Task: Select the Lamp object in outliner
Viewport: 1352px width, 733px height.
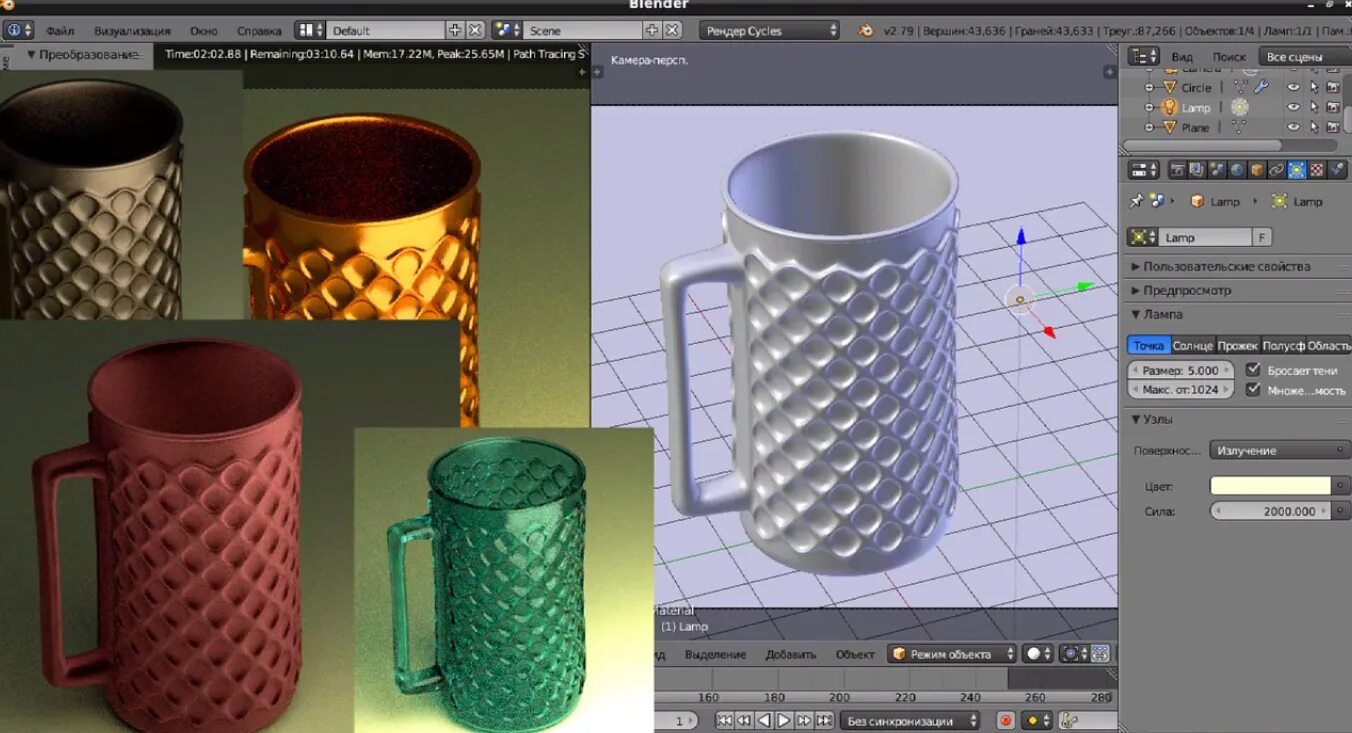Action: [1195, 107]
